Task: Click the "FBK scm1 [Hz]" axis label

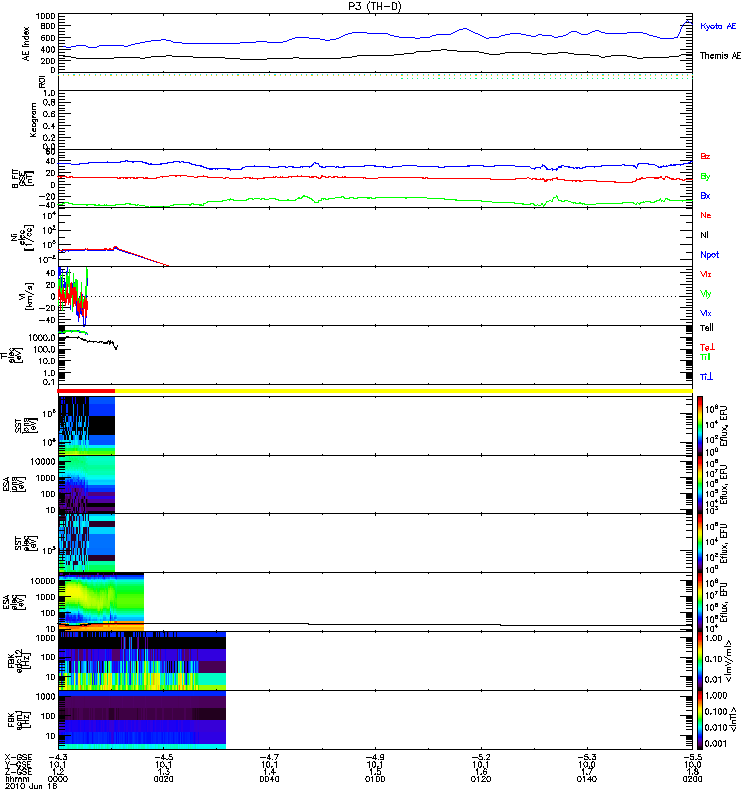Action: click(x=19, y=720)
